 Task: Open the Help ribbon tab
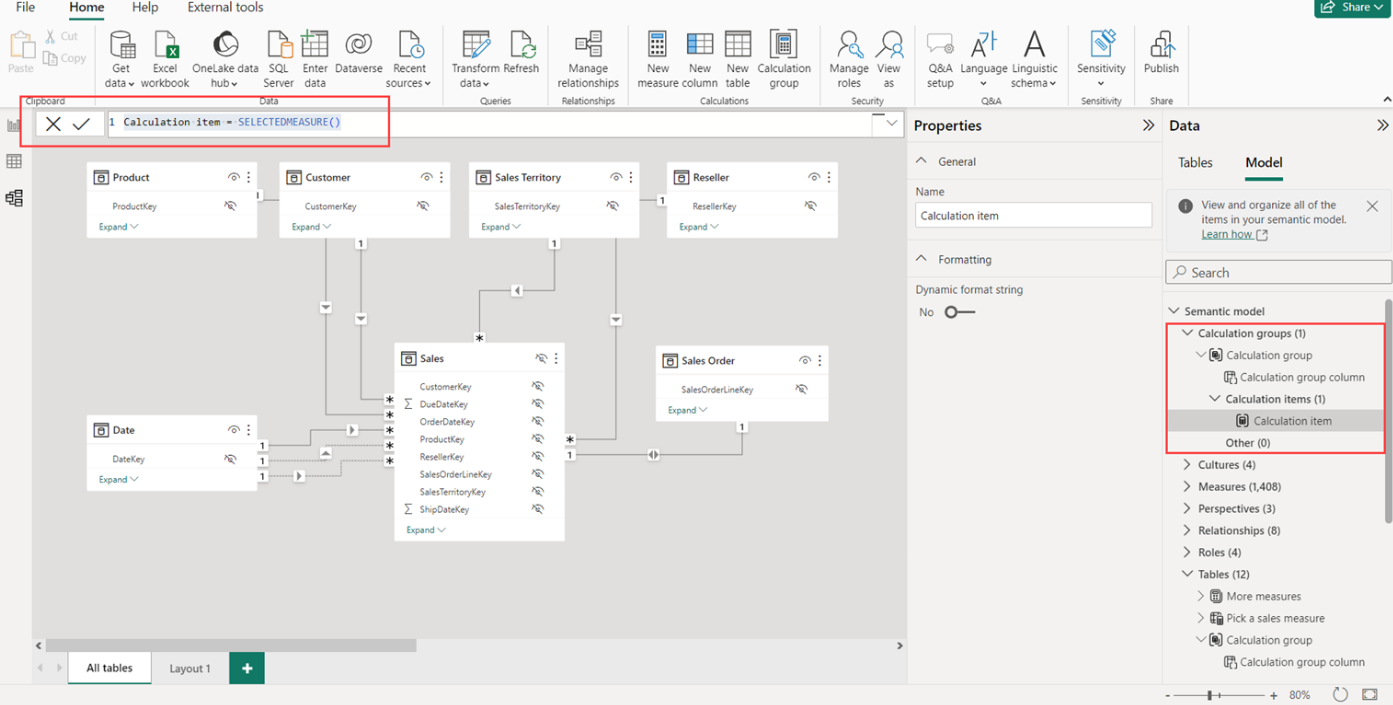coord(145,8)
